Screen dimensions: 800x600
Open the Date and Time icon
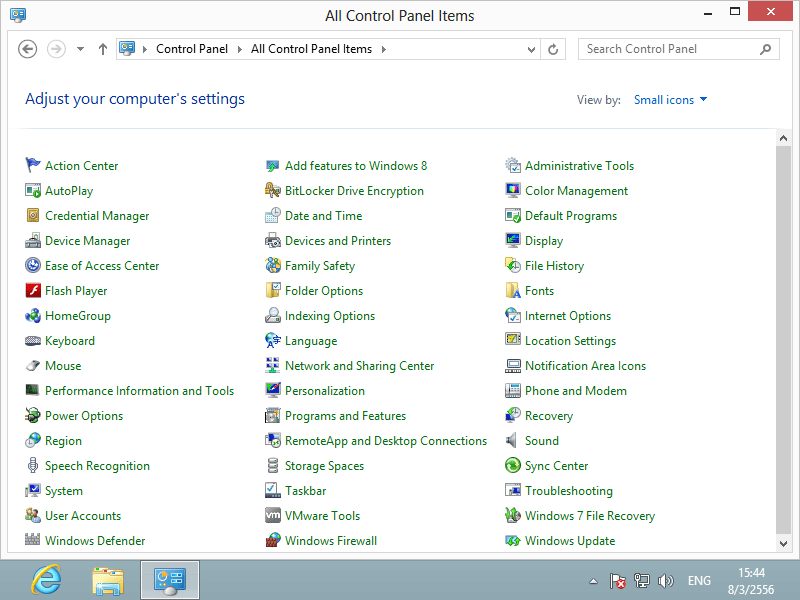[x=273, y=215]
